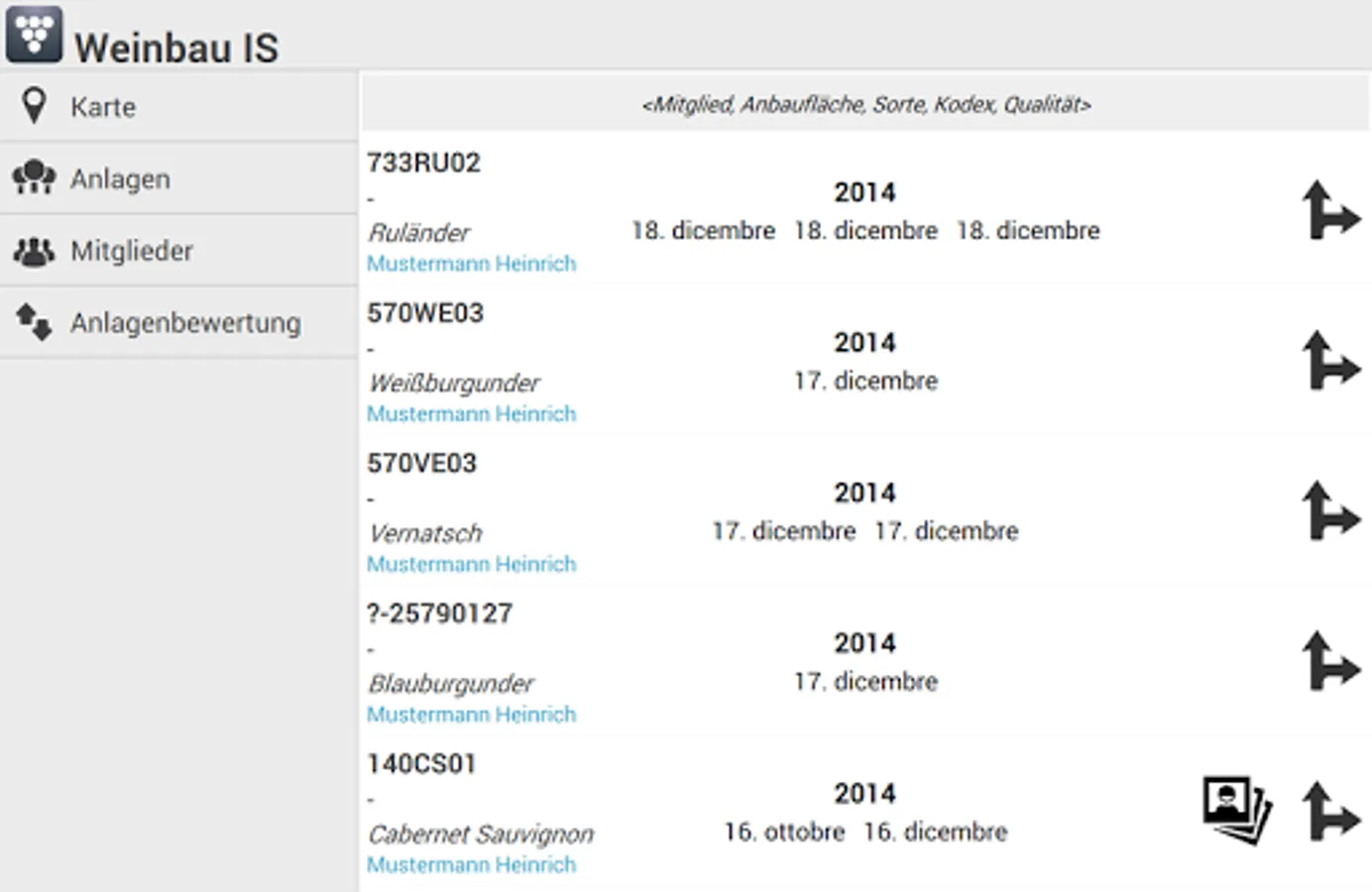1372x892 pixels.
Task: Click the 17. dicembre date for Blauburgunder
Action: [865, 681]
